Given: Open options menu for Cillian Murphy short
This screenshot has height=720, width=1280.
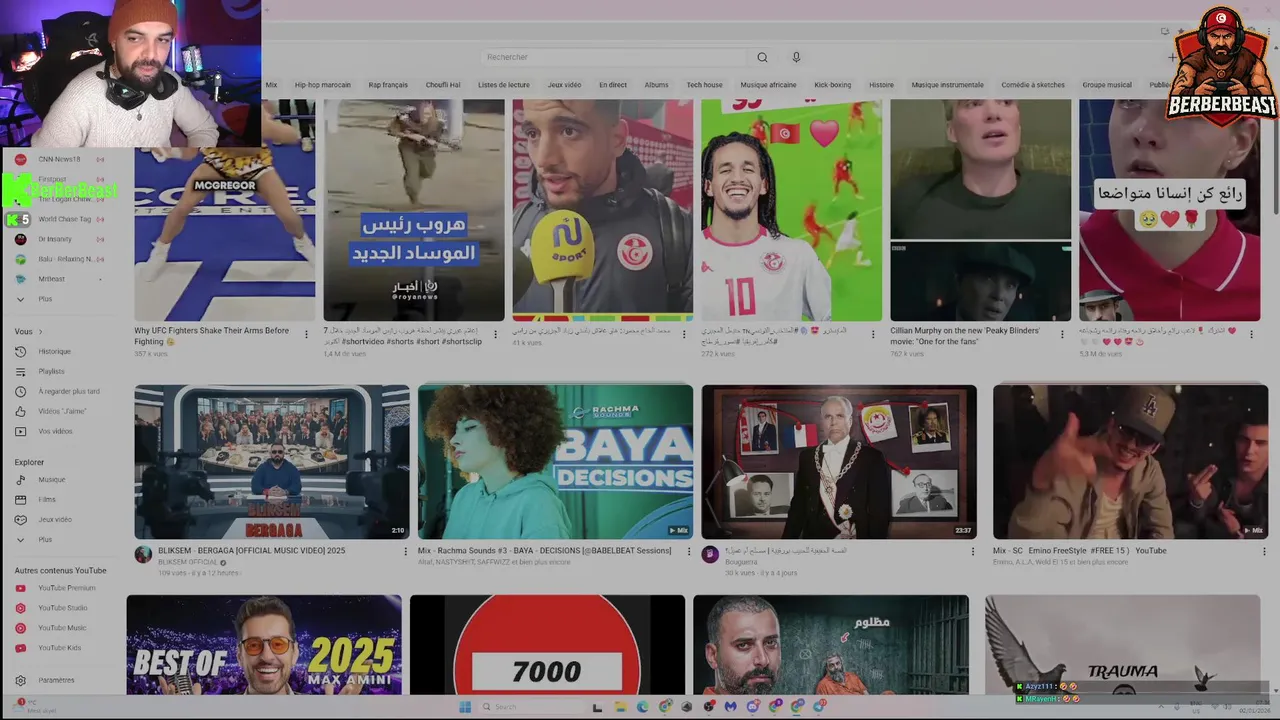Looking at the screenshot, I should [x=1062, y=335].
